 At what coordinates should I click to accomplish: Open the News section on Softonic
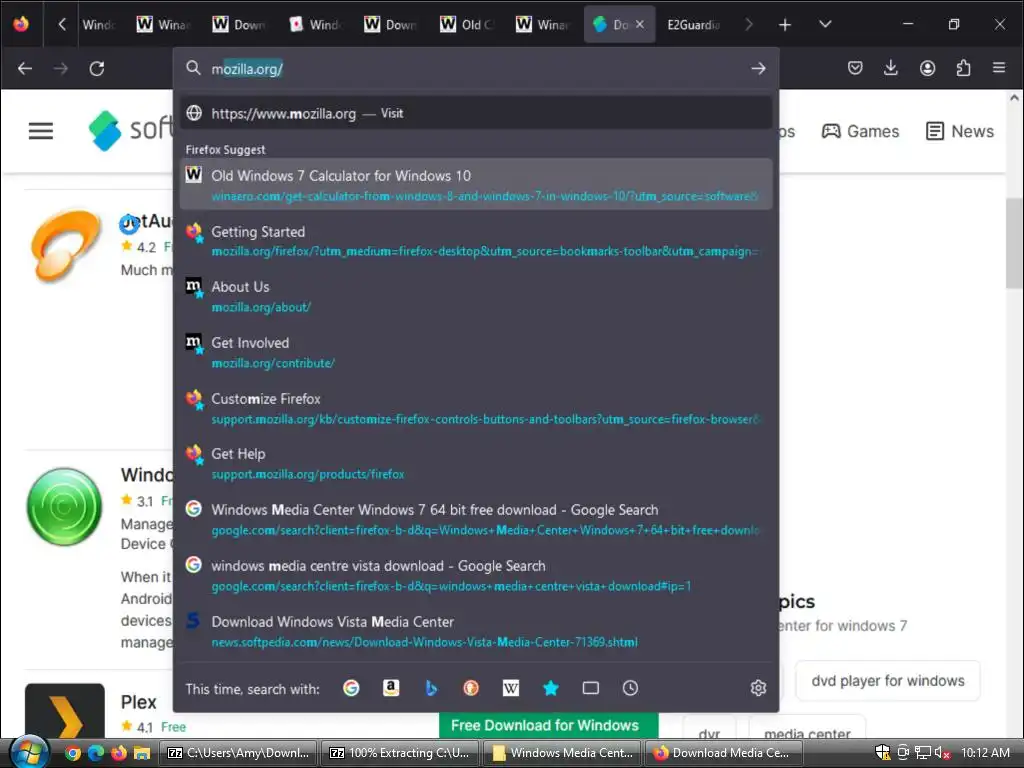(960, 131)
